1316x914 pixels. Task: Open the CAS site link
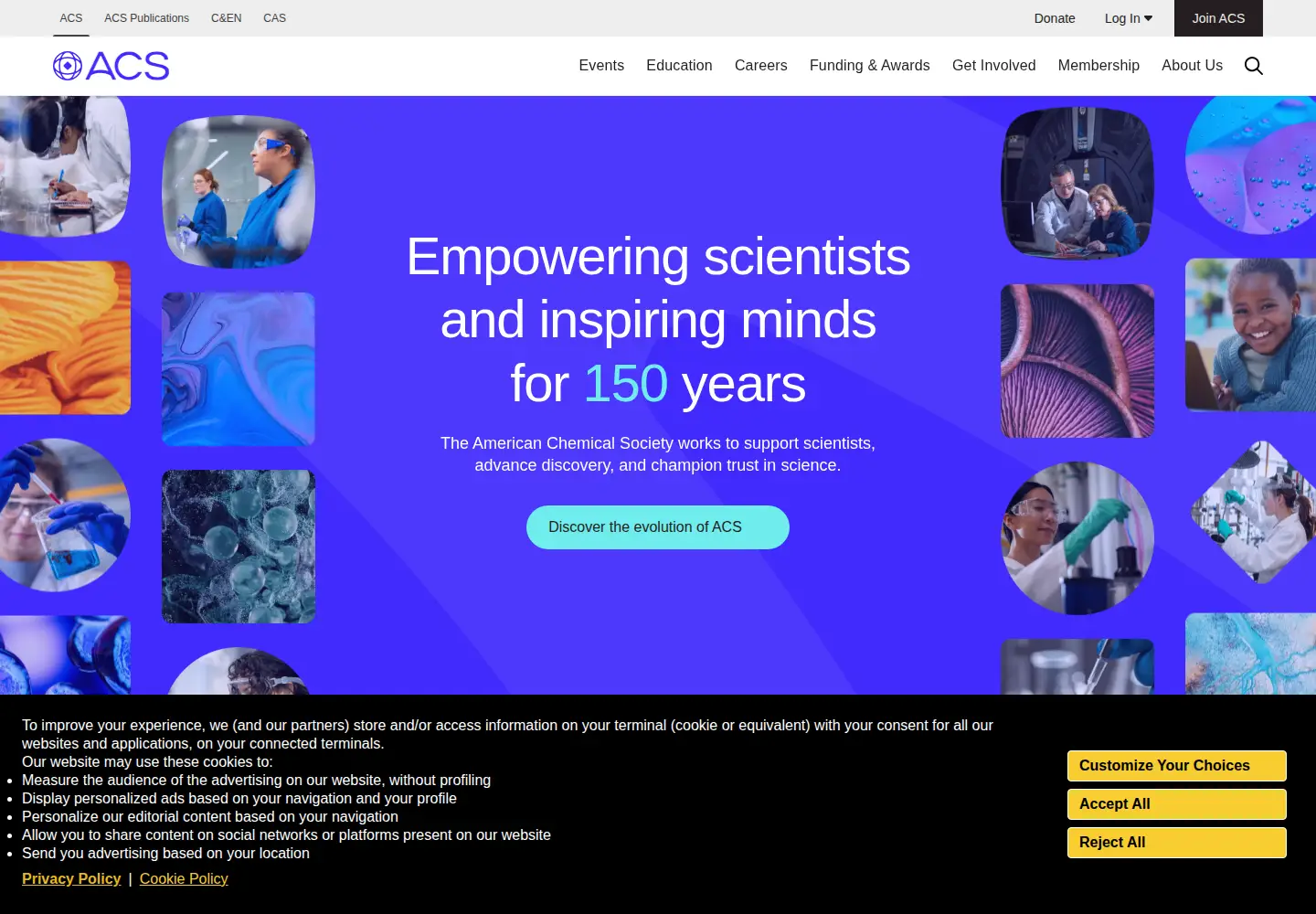tap(274, 18)
